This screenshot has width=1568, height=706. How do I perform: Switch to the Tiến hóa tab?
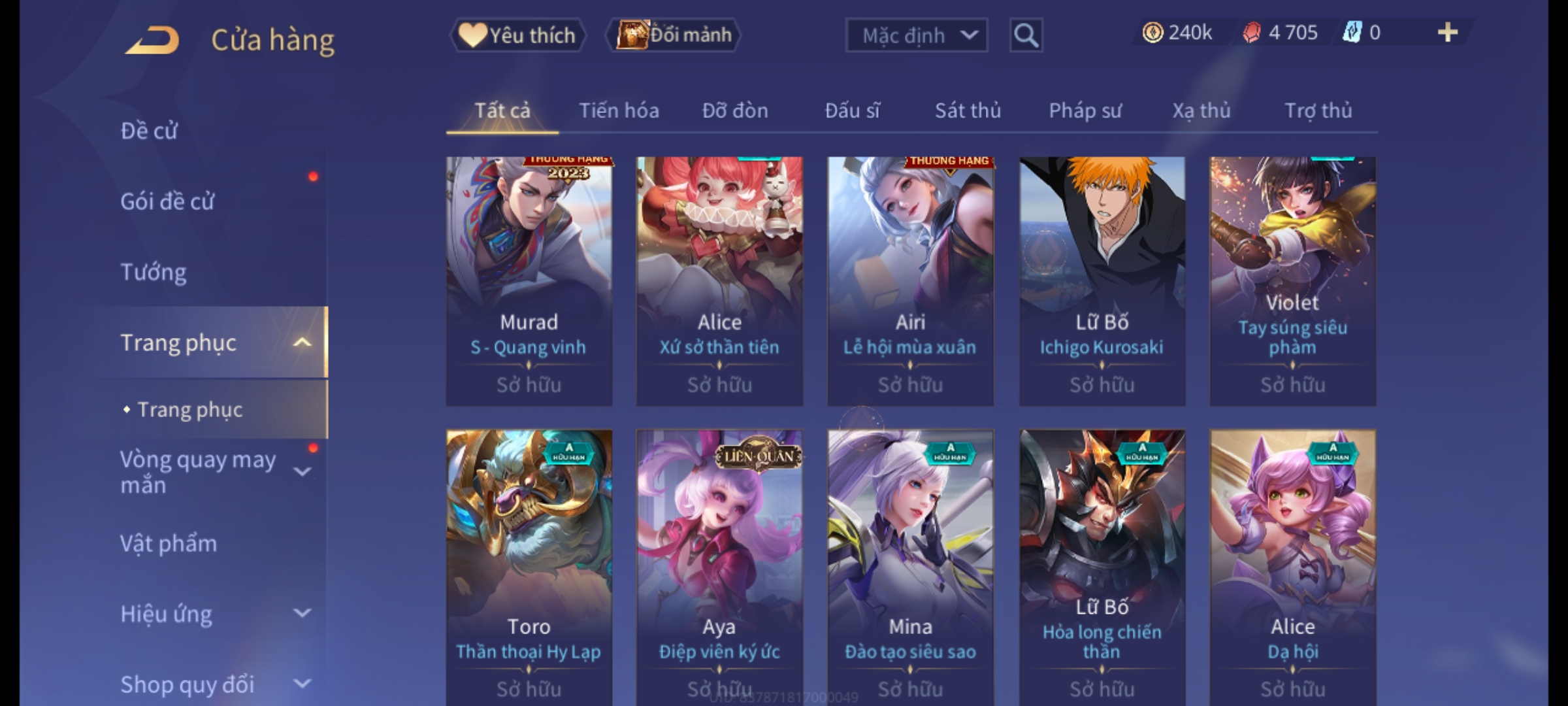619,110
